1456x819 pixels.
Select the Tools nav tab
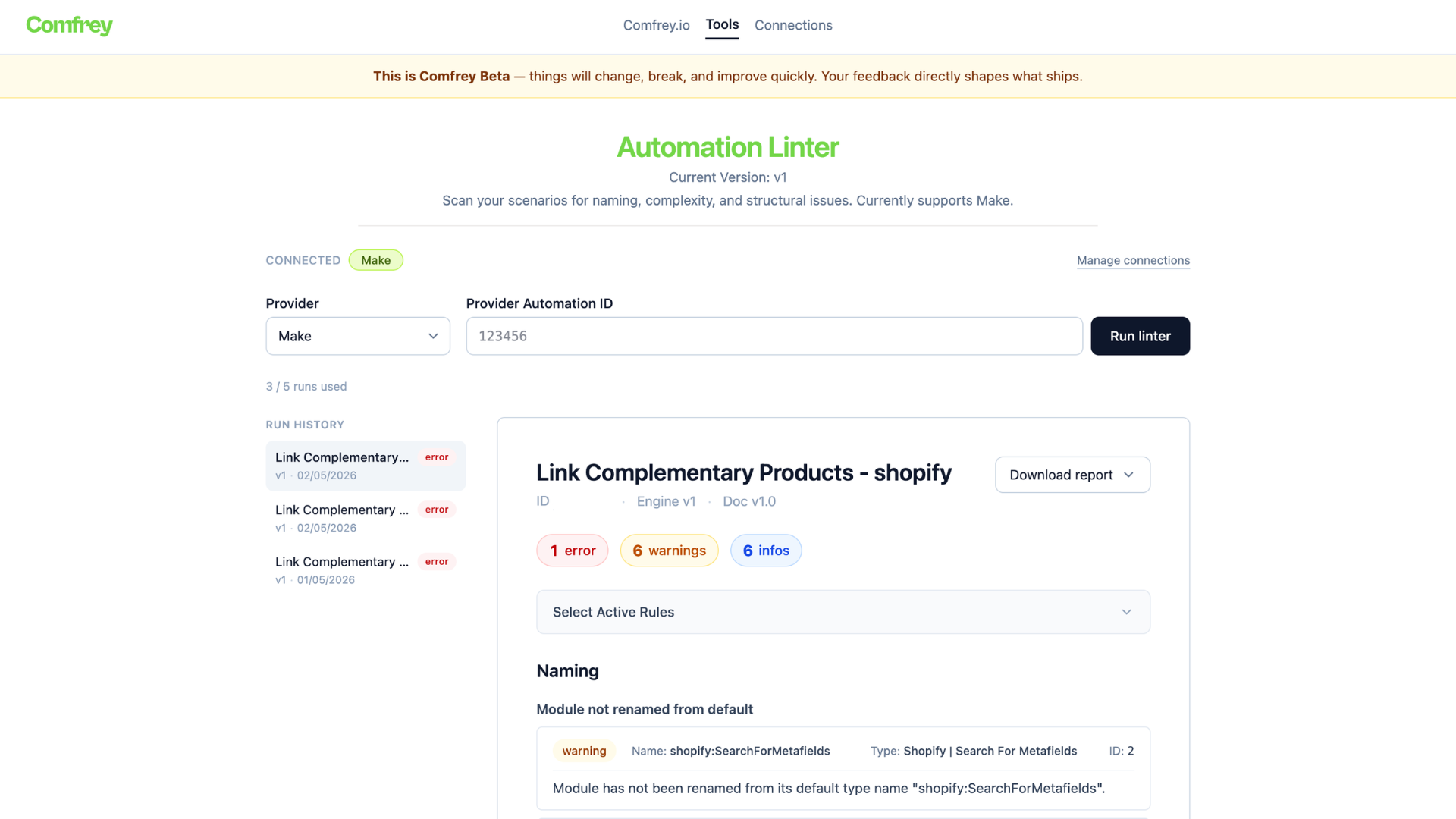722,24
